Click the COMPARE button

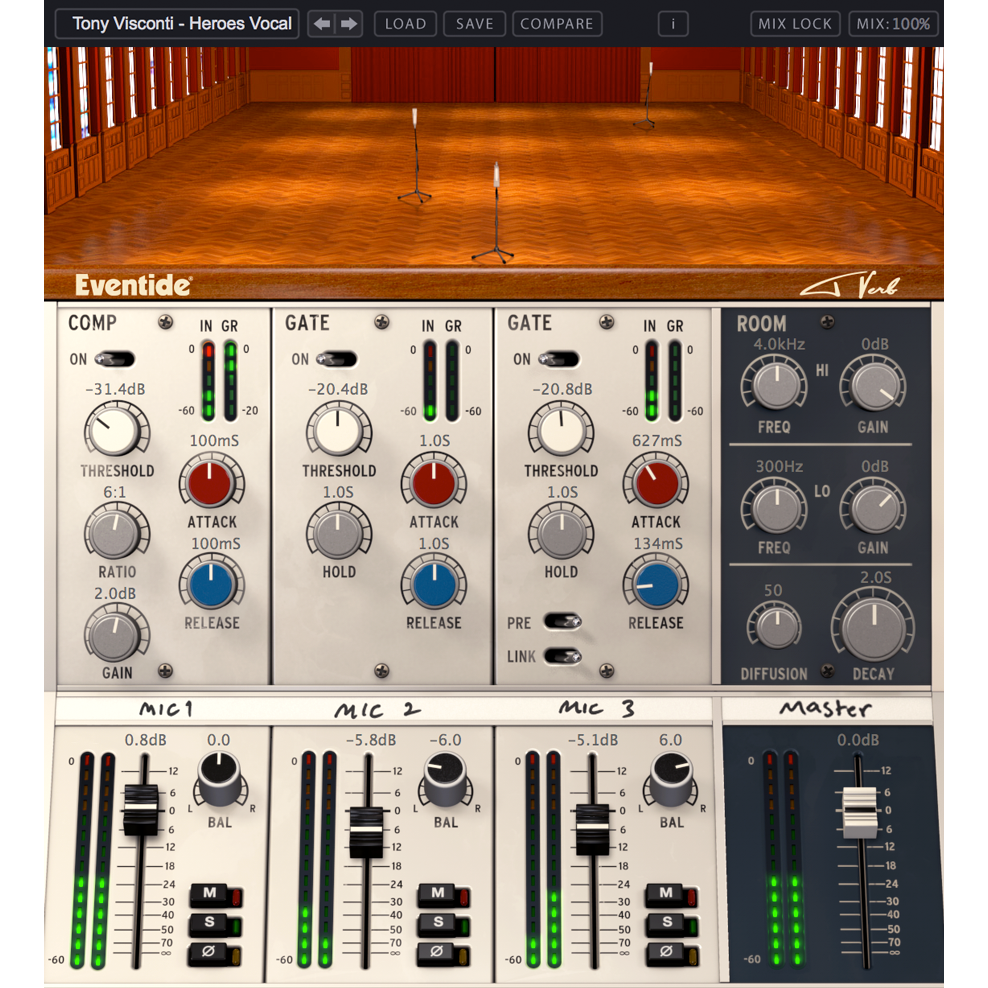coord(557,24)
